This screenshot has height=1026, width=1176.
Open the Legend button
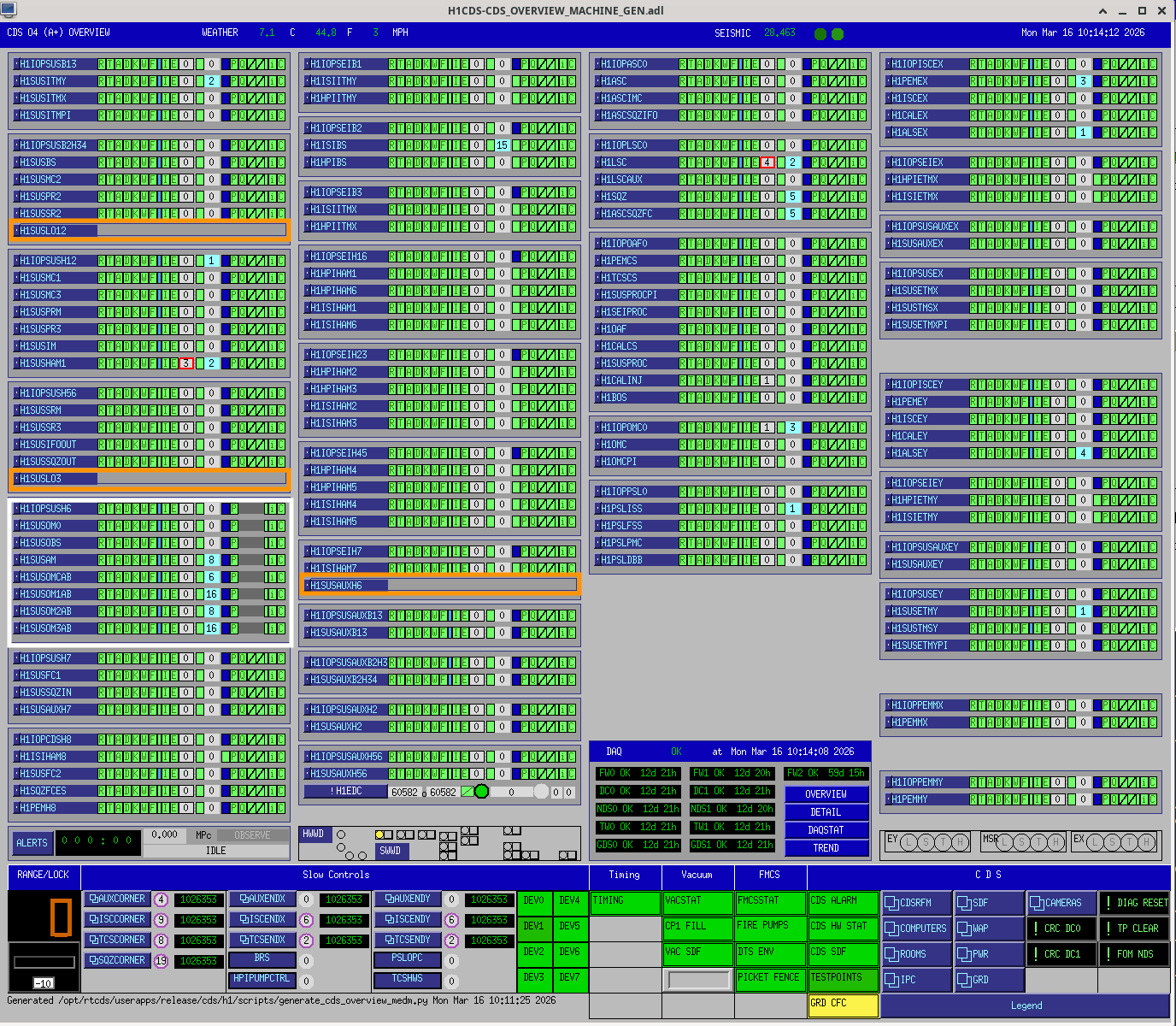tap(1026, 1005)
